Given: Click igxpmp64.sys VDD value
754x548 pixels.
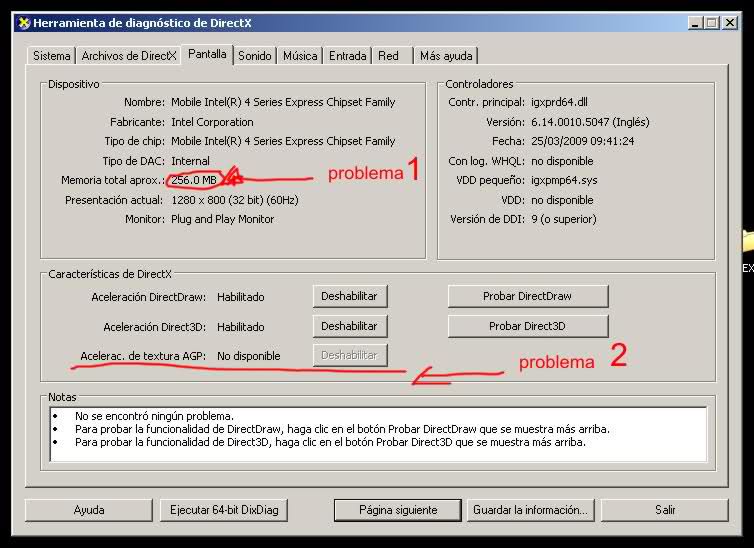Looking at the screenshot, I should (x=564, y=180).
